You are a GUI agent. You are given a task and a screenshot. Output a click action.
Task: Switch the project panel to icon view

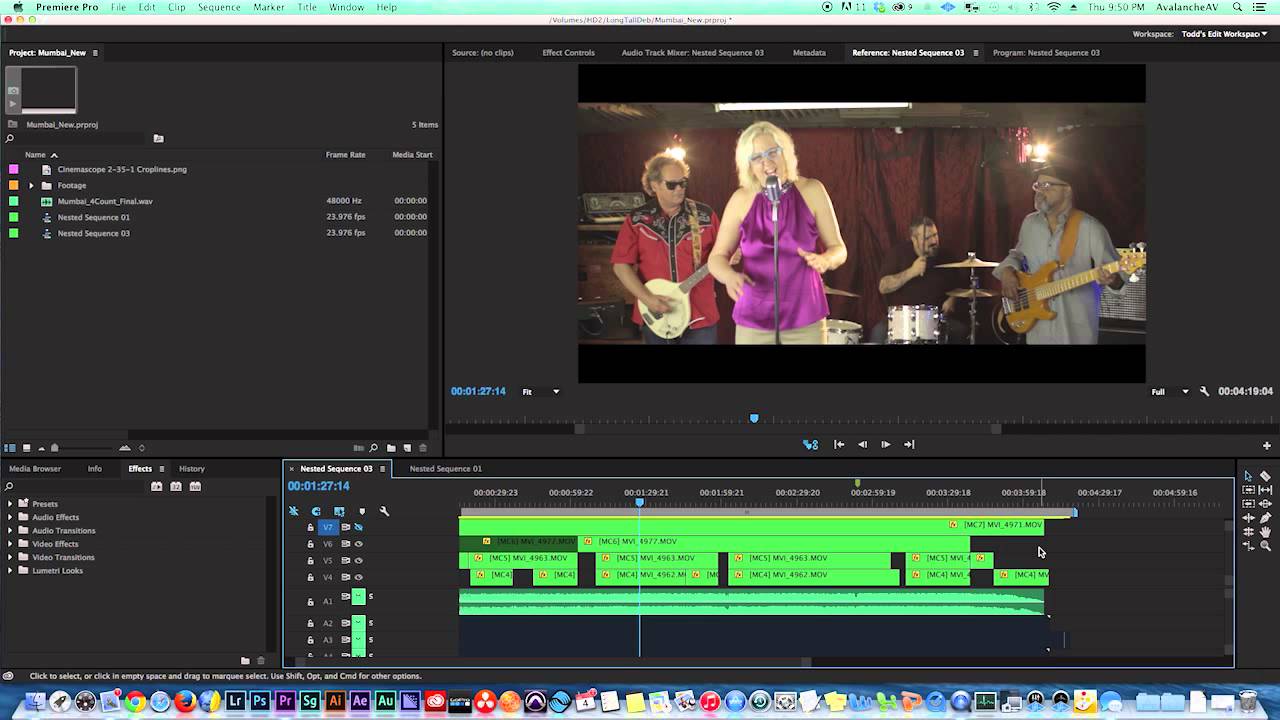[27, 448]
